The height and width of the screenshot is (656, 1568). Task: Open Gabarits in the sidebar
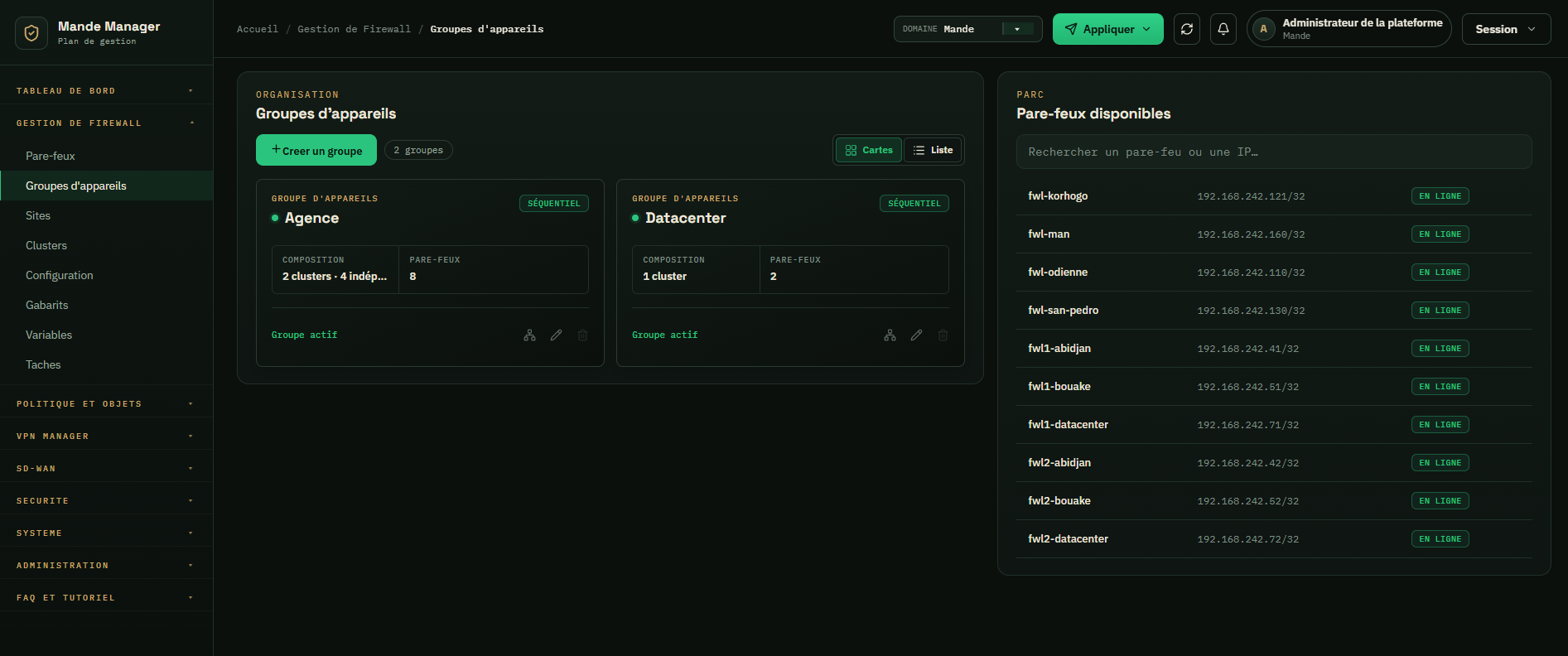click(x=106, y=305)
